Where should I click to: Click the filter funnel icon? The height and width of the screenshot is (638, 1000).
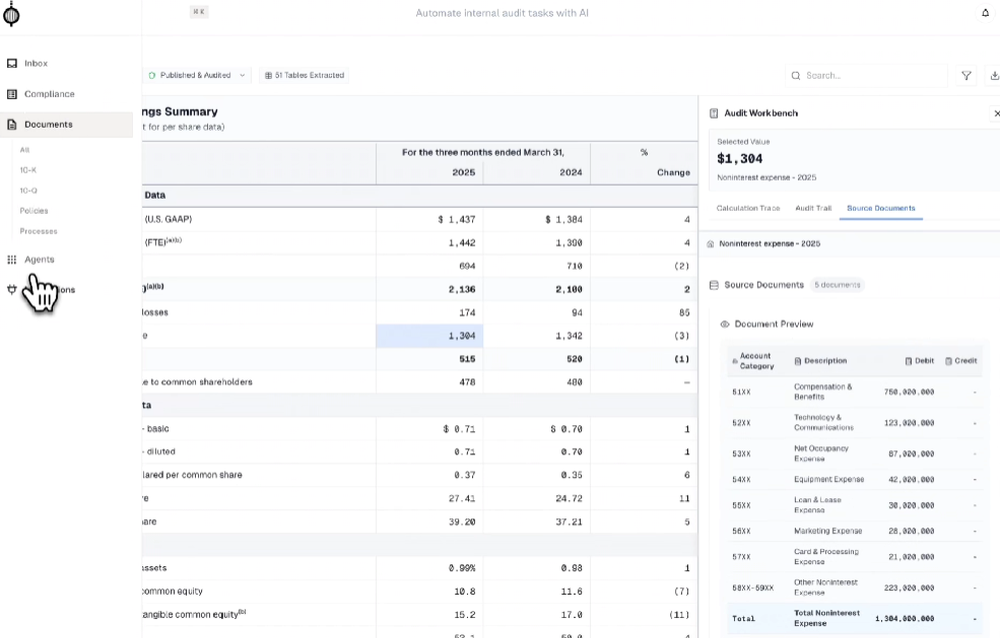coord(966,75)
